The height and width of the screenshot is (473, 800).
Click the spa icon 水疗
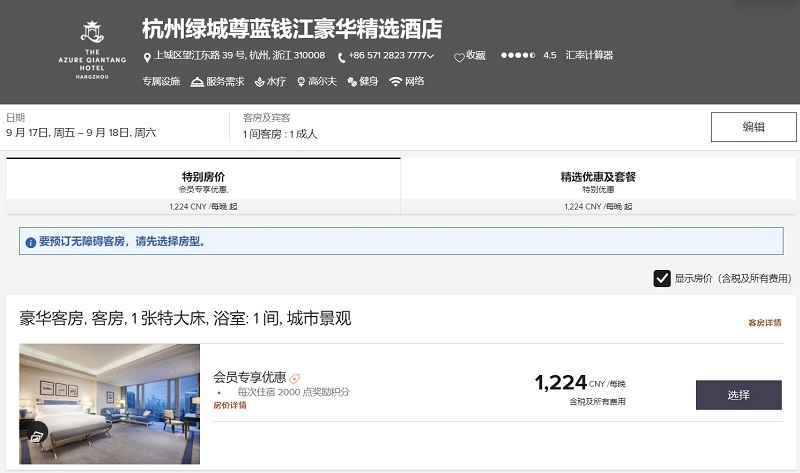pyautogui.click(x=259, y=82)
